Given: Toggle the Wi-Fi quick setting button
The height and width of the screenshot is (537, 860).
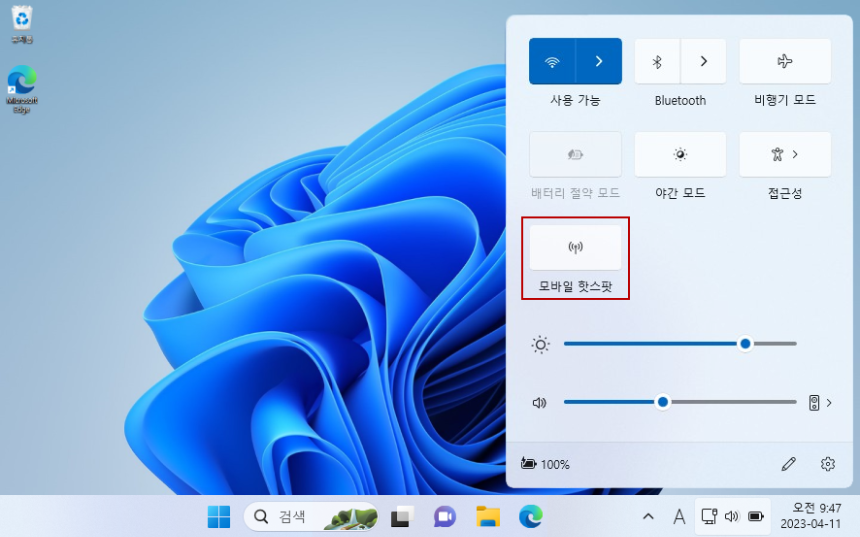Looking at the screenshot, I should coord(552,61).
